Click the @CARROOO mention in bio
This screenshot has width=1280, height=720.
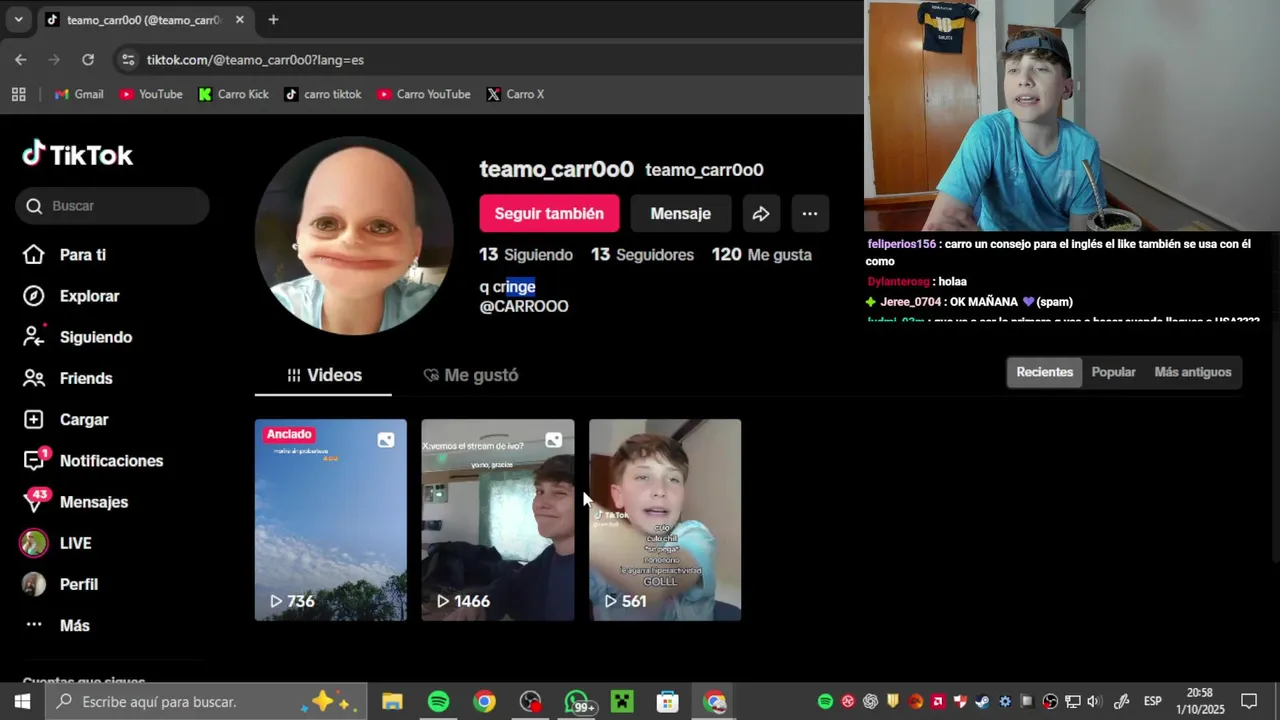(524, 306)
